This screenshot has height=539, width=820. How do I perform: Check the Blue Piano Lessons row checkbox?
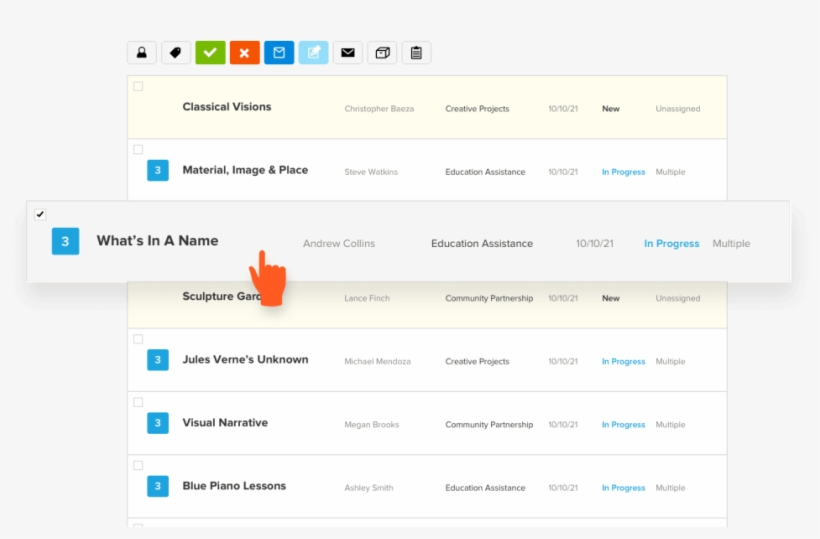pyautogui.click(x=138, y=465)
